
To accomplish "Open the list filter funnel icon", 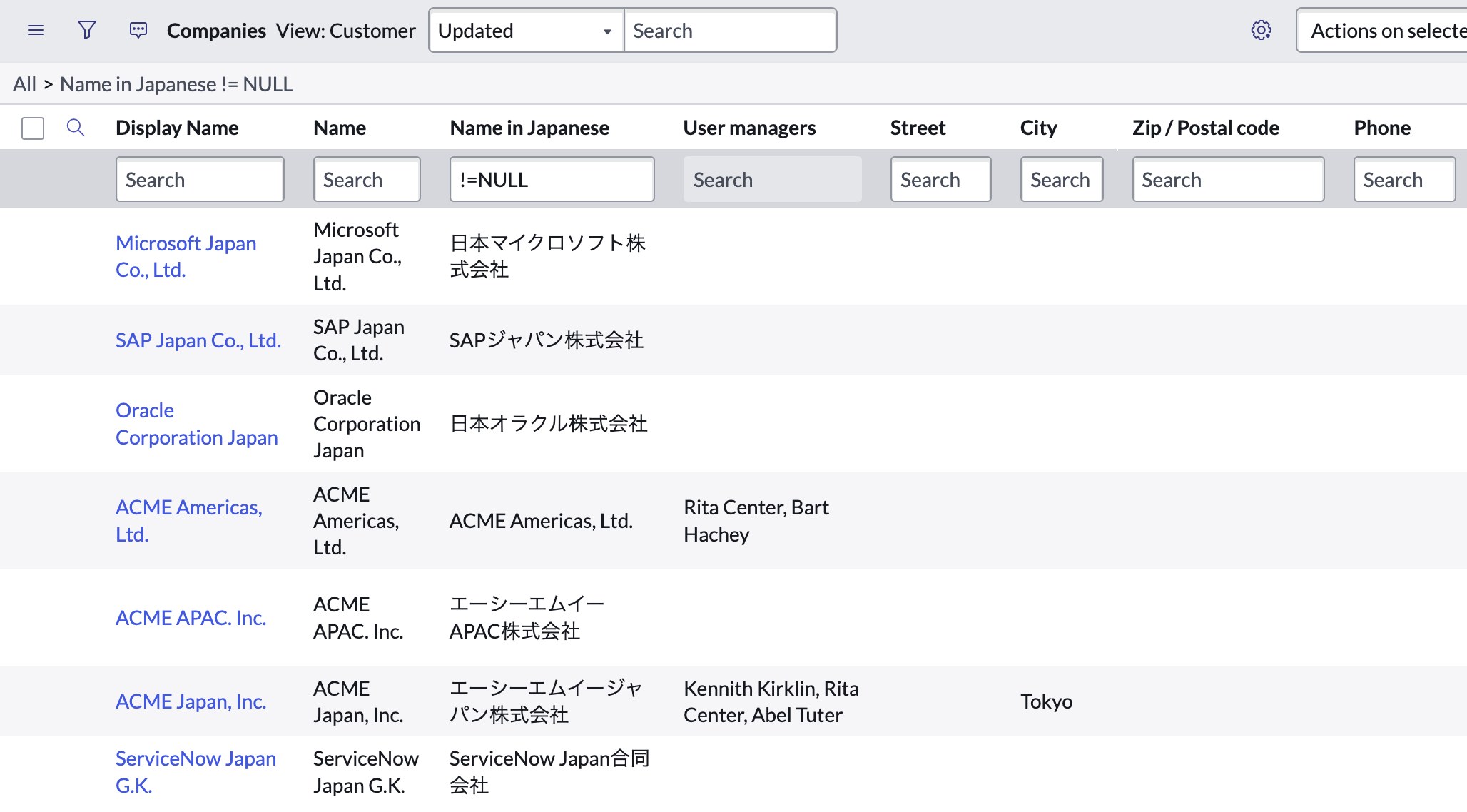I will click(86, 30).
